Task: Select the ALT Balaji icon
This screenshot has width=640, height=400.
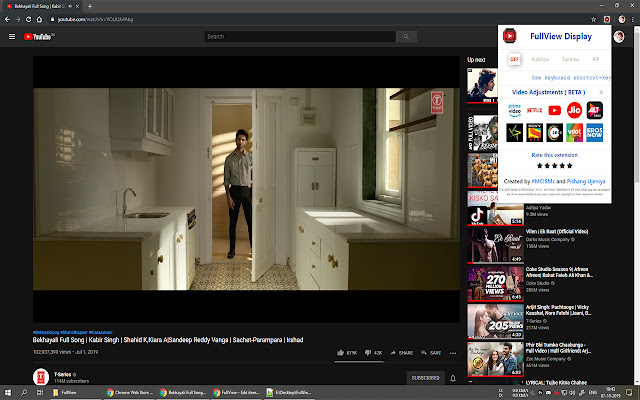Action: pyautogui.click(x=594, y=110)
